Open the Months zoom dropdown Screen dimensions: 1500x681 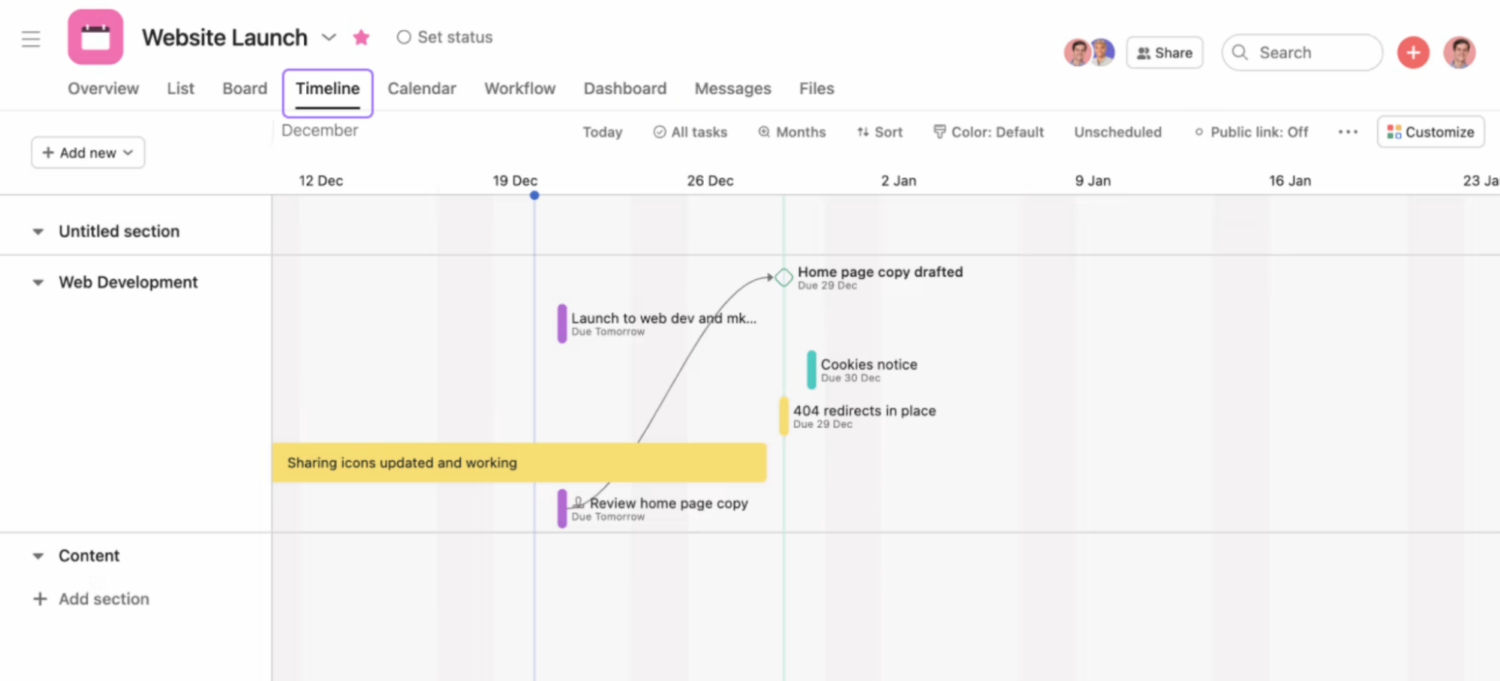pyautogui.click(x=791, y=131)
